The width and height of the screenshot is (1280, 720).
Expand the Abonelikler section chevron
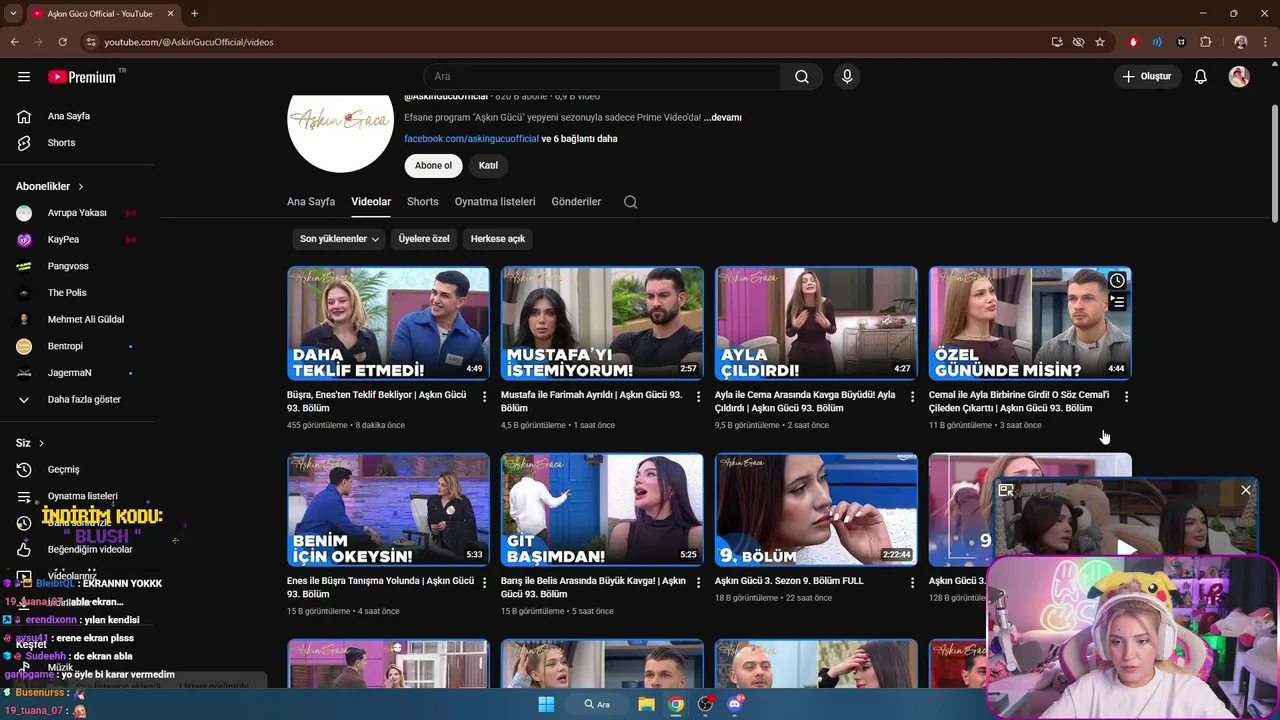point(81,187)
